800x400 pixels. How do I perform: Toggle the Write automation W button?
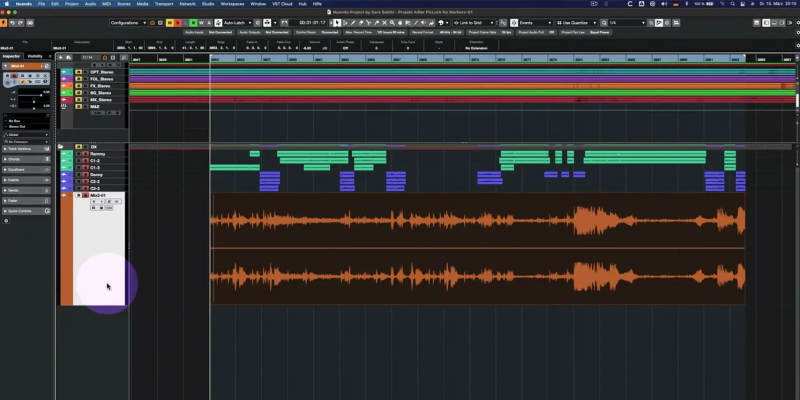(x=201, y=22)
